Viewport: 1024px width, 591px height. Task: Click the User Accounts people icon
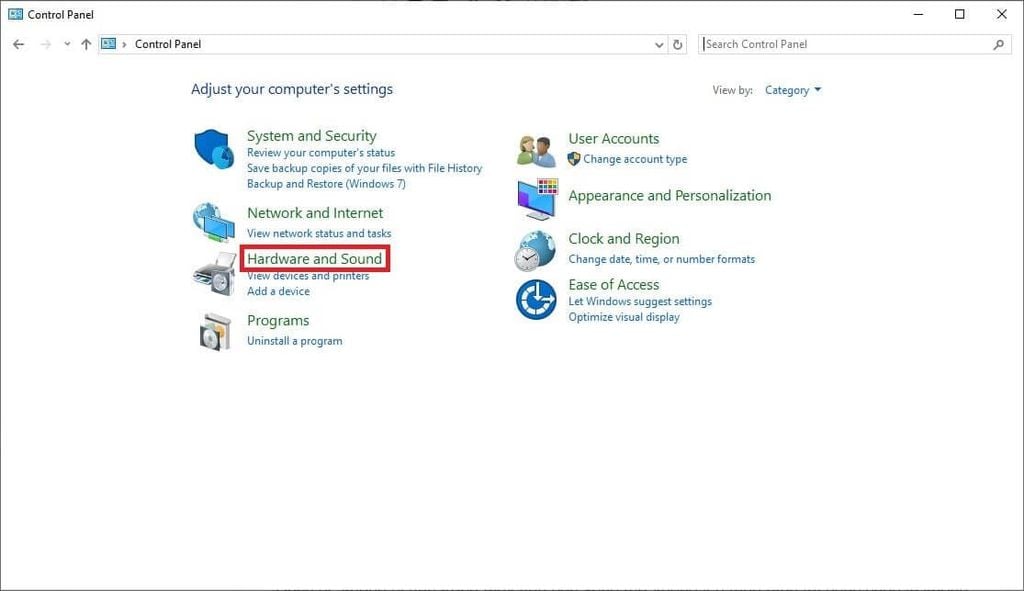[x=535, y=150]
